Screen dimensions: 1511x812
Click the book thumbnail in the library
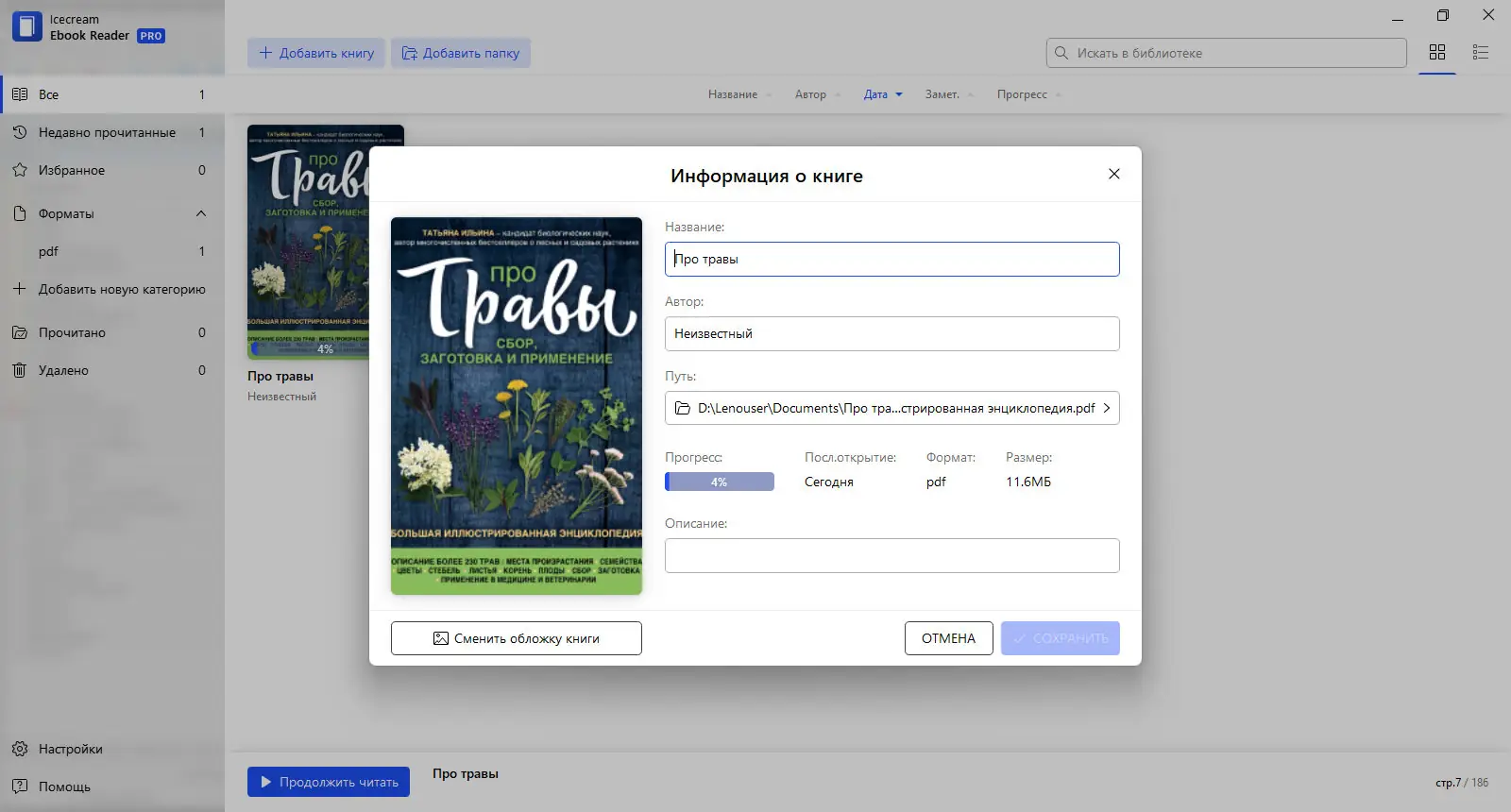[325, 242]
